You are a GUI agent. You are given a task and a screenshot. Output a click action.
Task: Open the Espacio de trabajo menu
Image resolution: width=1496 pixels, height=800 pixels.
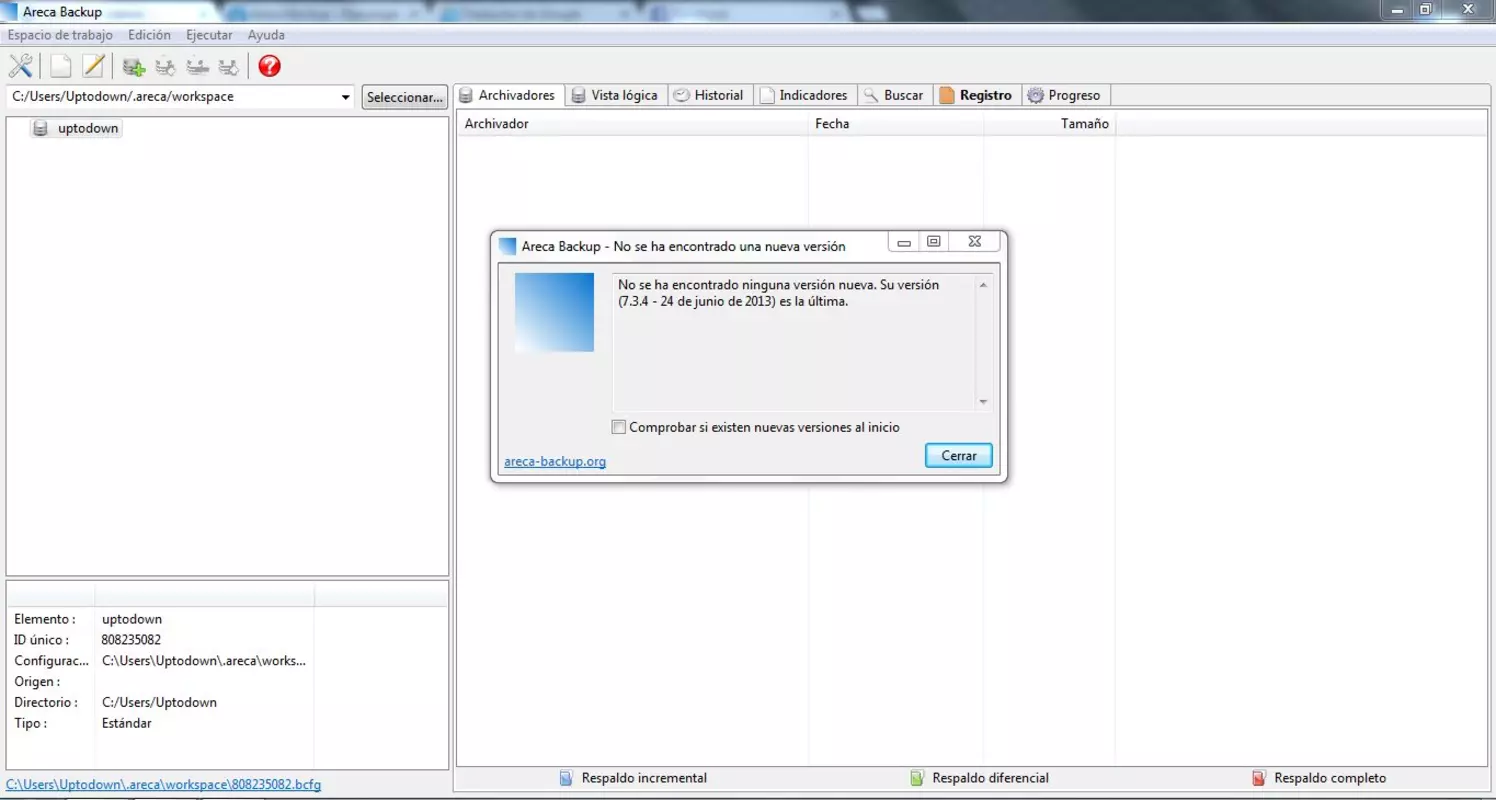pos(60,35)
